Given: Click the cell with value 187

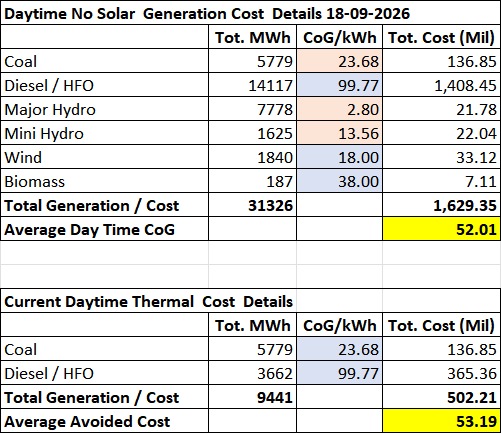Looking at the screenshot, I should (x=253, y=181).
